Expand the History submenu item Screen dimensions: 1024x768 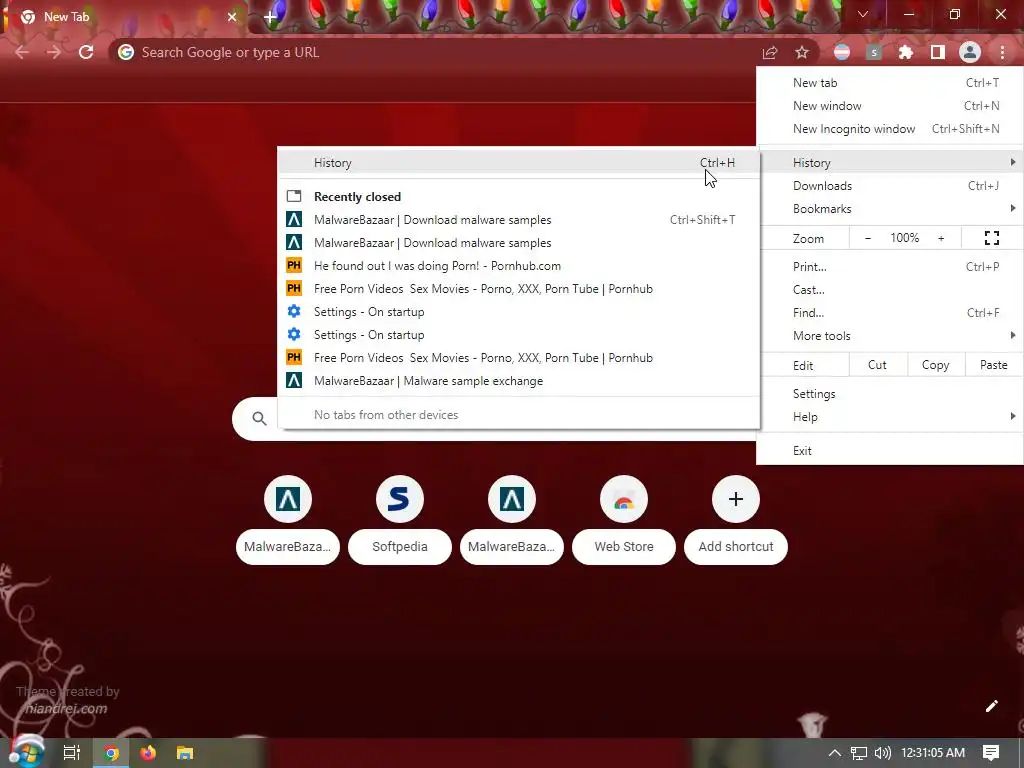pyautogui.click(x=890, y=163)
